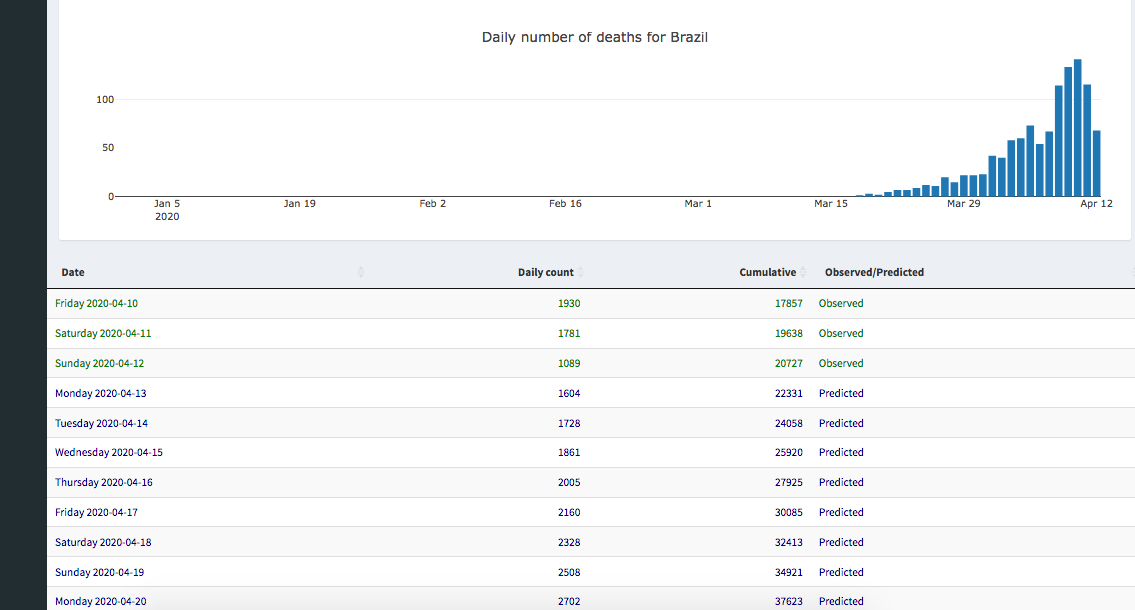Click the Mar 29 x-axis label
This screenshot has height=610, width=1135.
pyautogui.click(x=963, y=203)
